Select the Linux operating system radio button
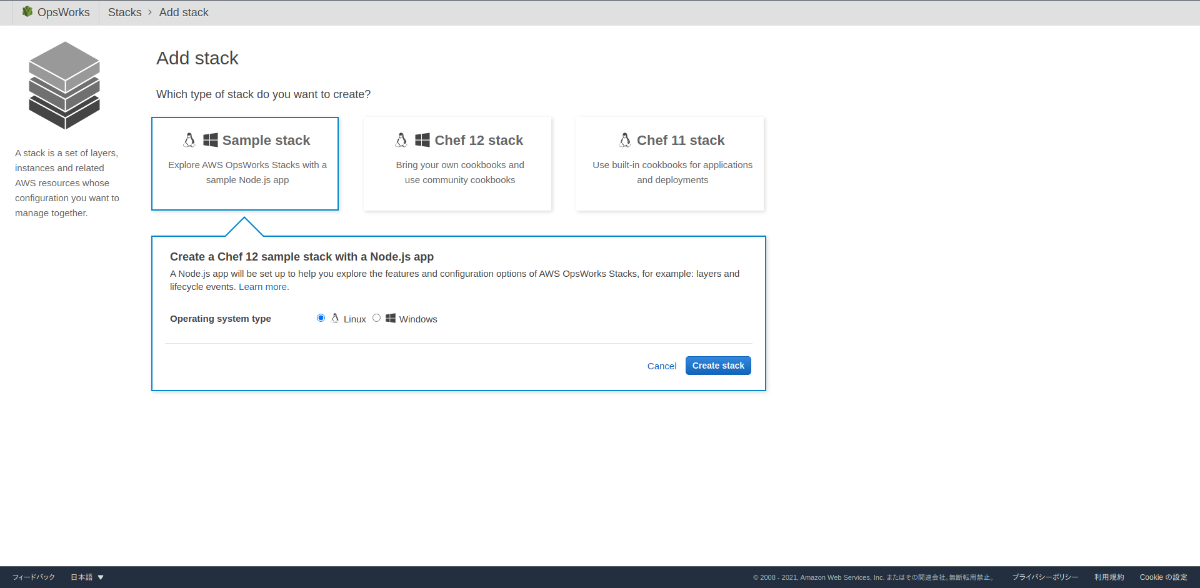 tap(321, 318)
